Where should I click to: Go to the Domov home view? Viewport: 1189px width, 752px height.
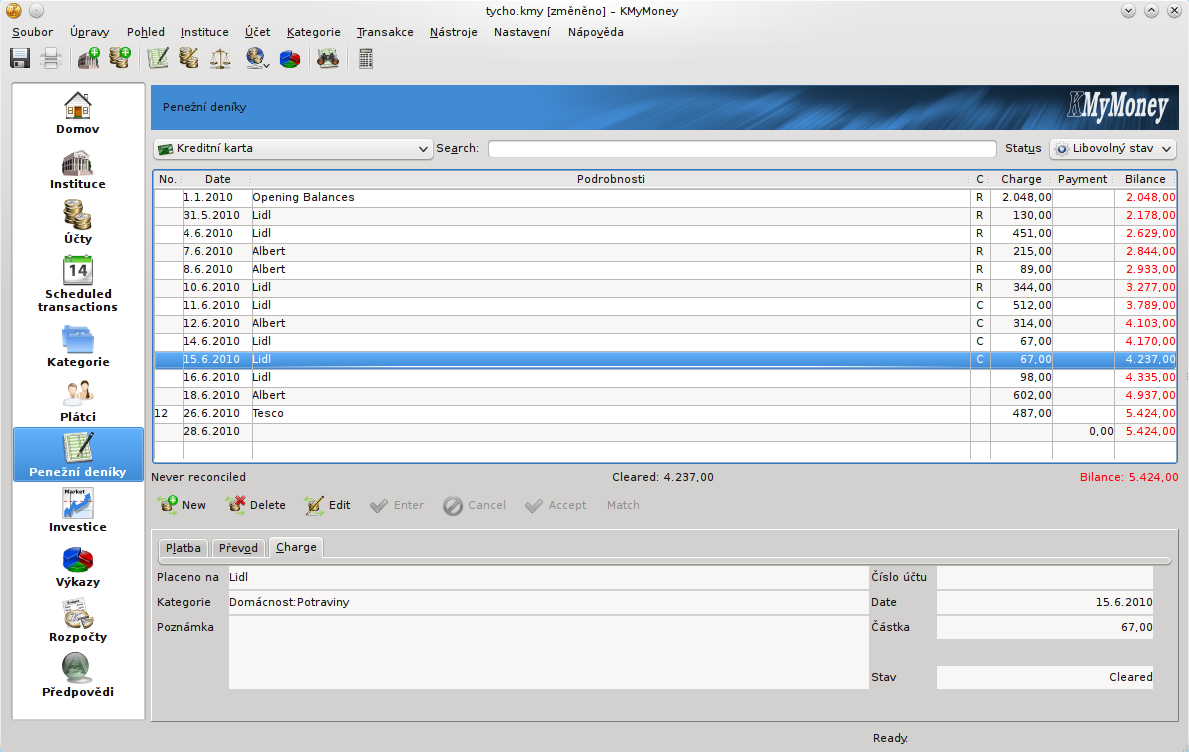[78, 113]
